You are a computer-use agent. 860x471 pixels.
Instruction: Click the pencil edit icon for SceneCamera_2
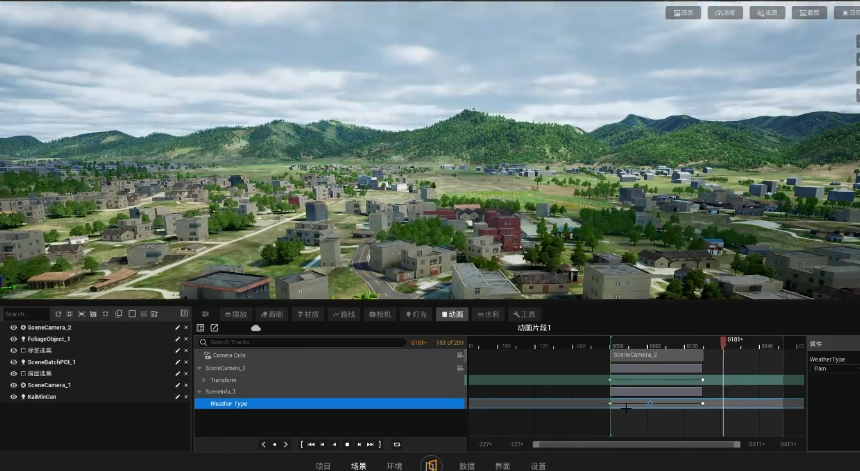[x=177, y=327]
